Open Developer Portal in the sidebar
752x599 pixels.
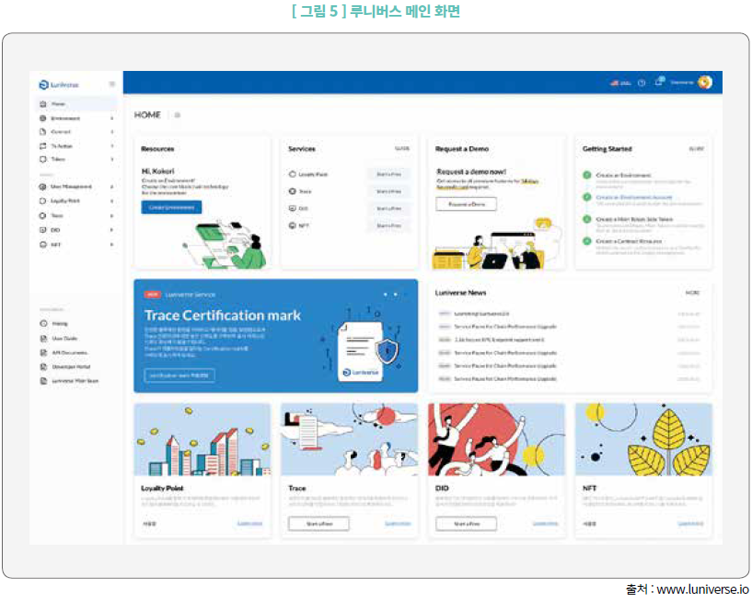click(65, 366)
